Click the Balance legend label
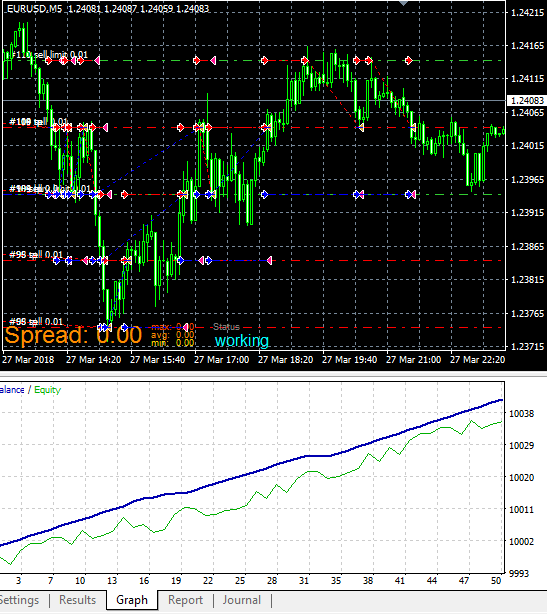Image resolution: width=547 pixels, height=614 pixels. click(12, 390)
